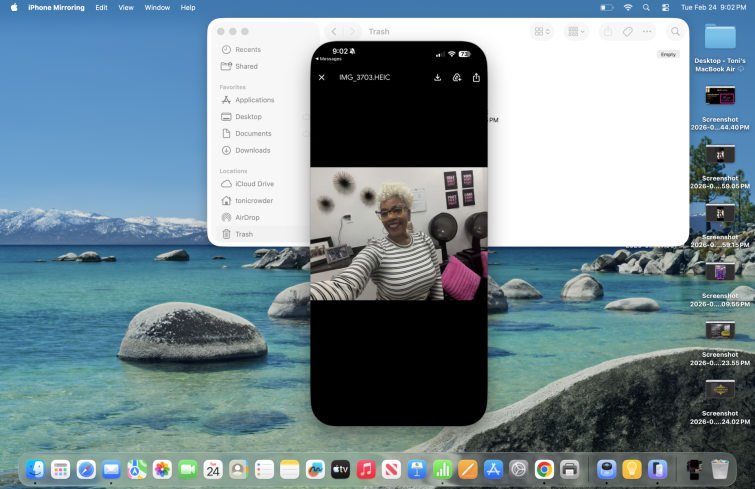755x489 pixels.
Task: Close the IMG_3703.HEIC preview with the X
Action: (321, 77)
